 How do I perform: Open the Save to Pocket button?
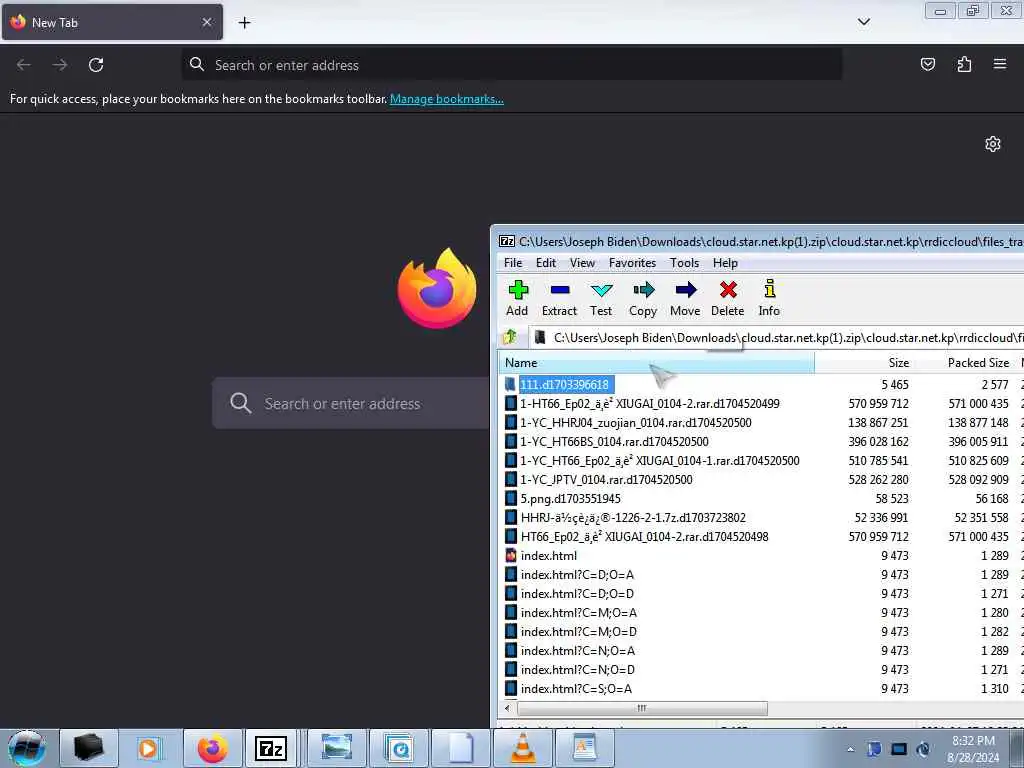(x=927, y=64)
